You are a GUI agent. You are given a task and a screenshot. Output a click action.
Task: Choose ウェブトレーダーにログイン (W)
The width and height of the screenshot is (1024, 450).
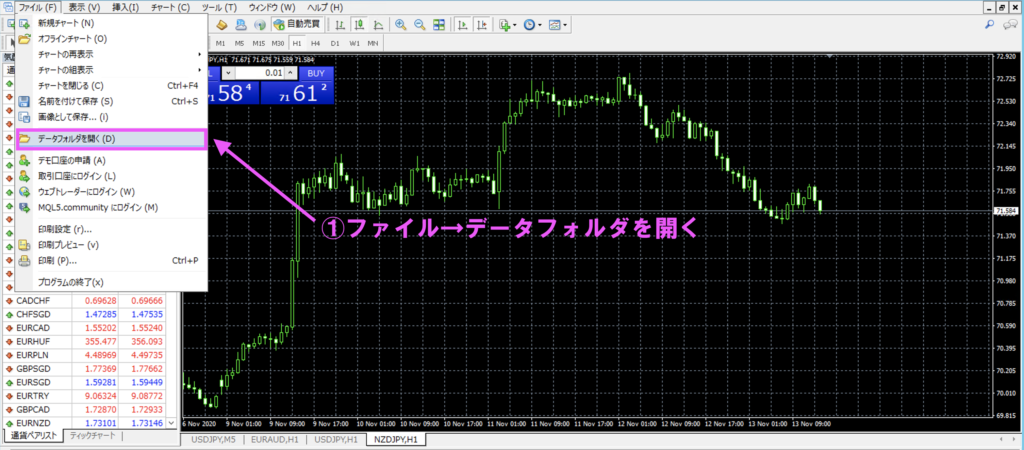pos(111,191)
